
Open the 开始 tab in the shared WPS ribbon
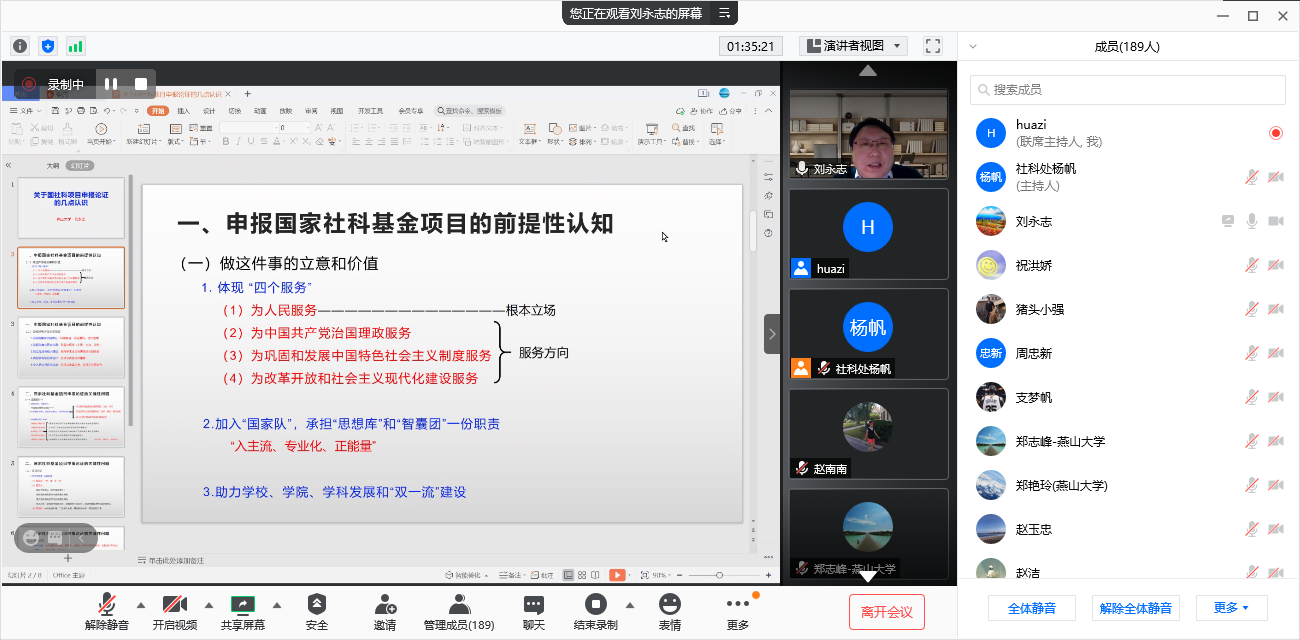click(x=158, y=111)
